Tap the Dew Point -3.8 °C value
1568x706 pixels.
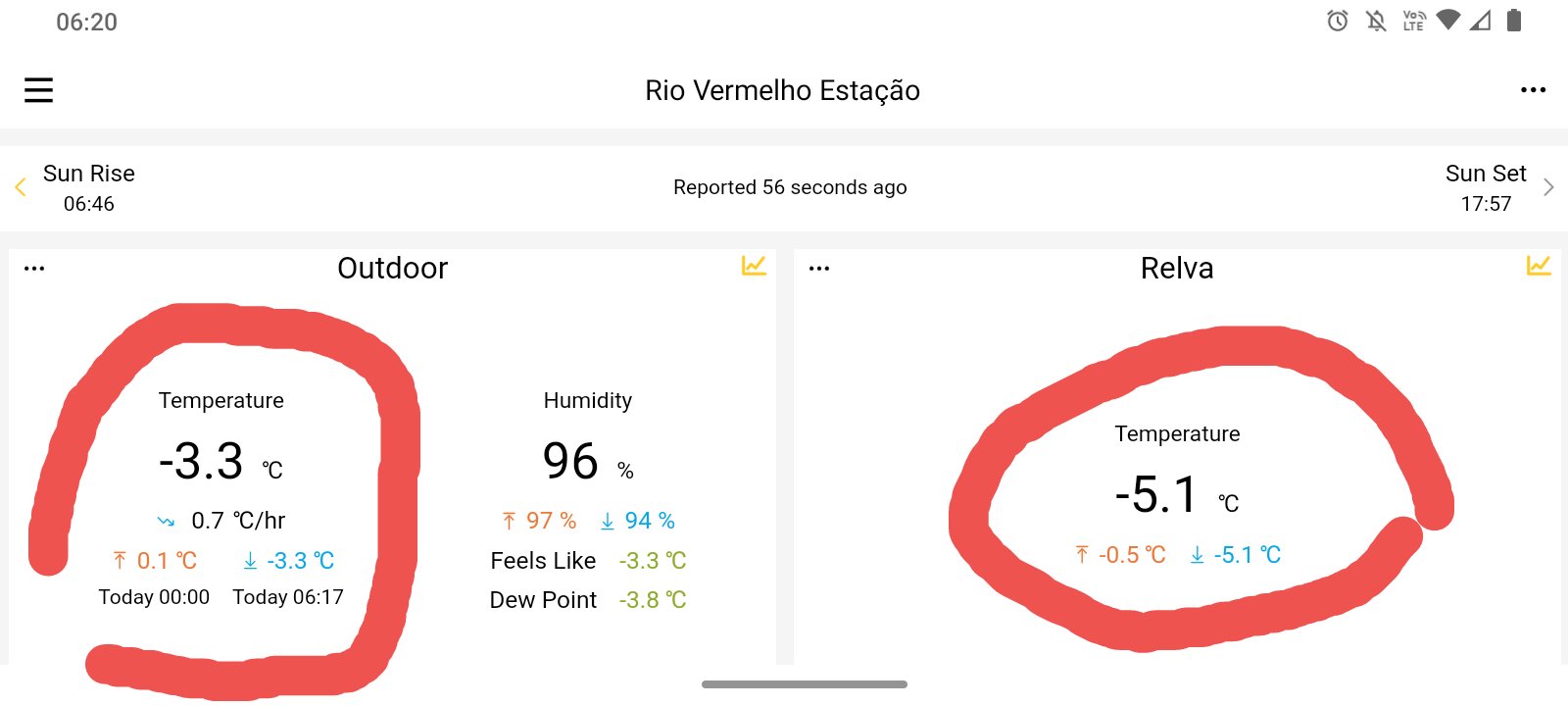(653, 600)
